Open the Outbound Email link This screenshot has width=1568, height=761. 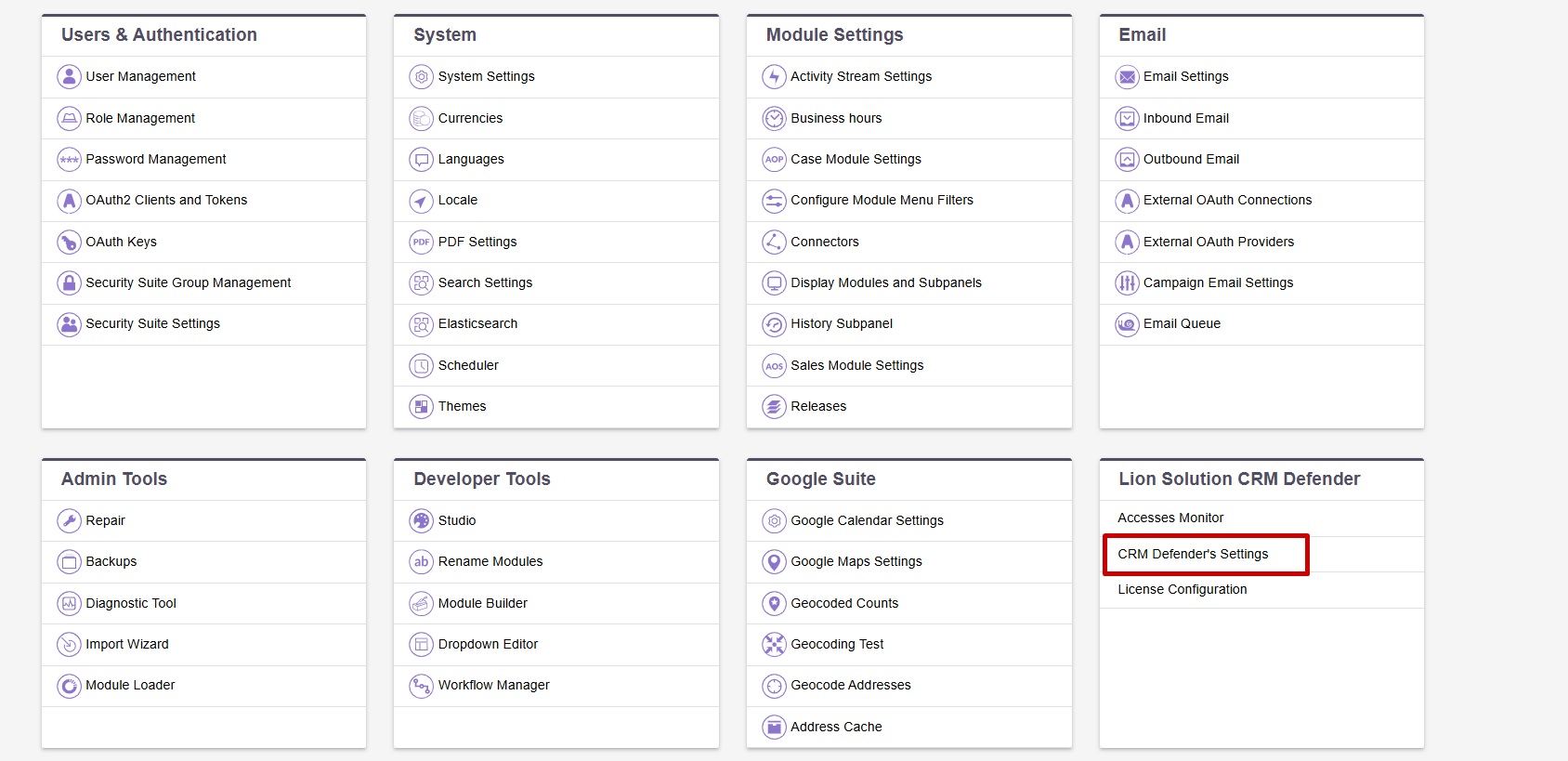1191,159
